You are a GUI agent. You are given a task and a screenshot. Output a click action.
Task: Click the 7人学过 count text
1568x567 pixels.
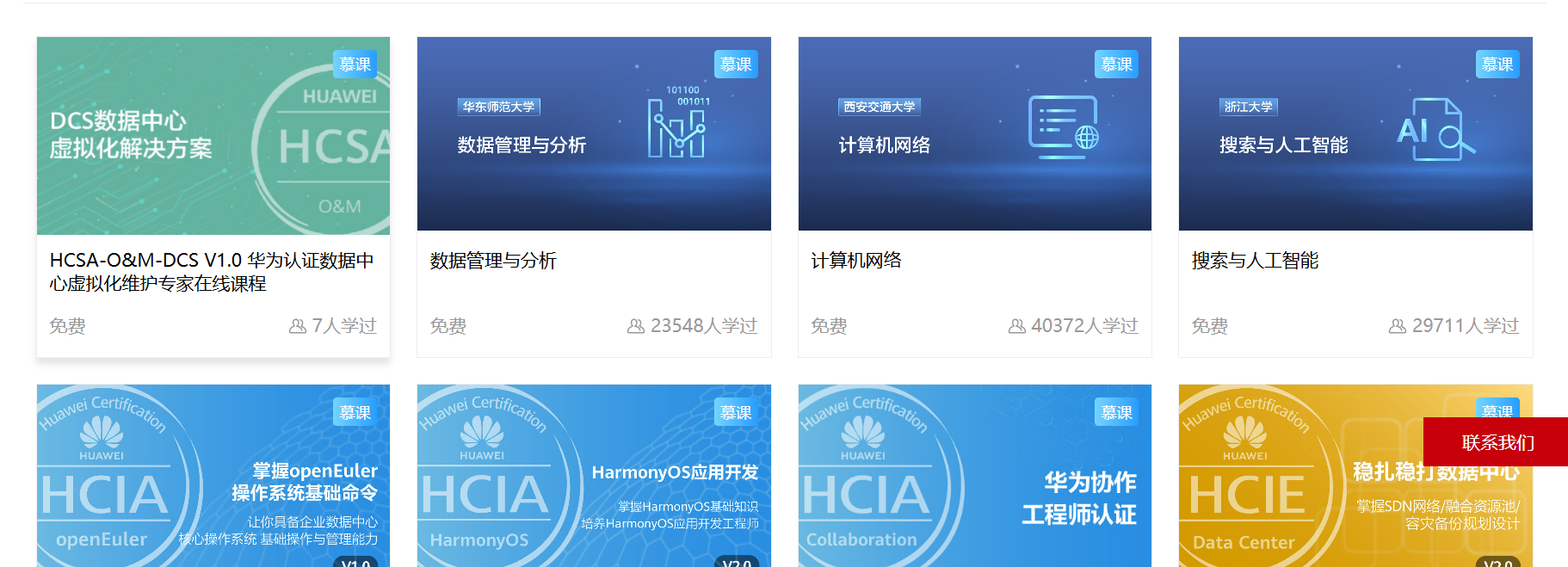pos(344,326)
